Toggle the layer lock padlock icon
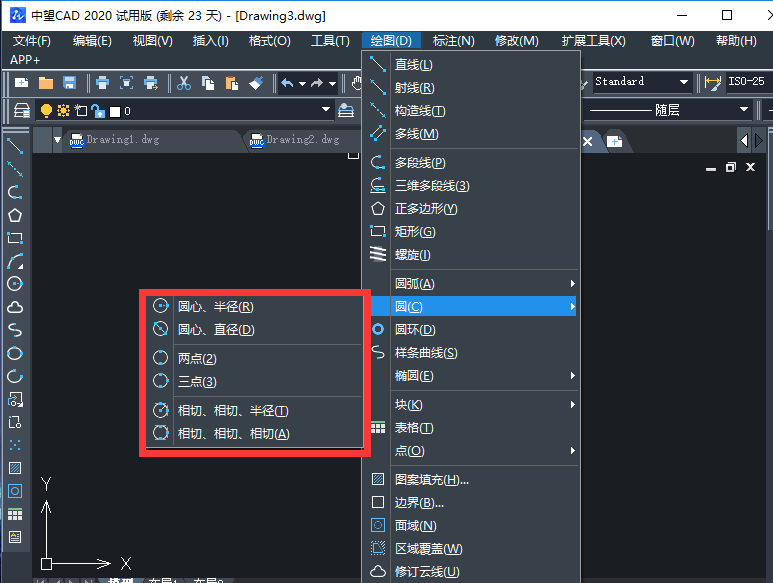This screenshot has width=773, height=583. 97,110
